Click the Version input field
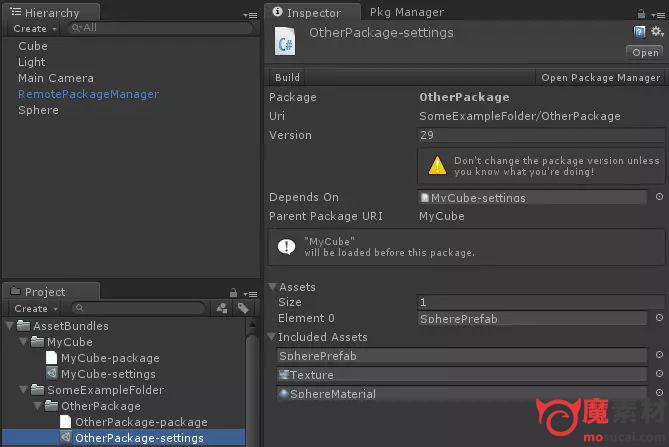Image resolution: width=669 pixels, height=447 pixels. [x=541, y=135]
